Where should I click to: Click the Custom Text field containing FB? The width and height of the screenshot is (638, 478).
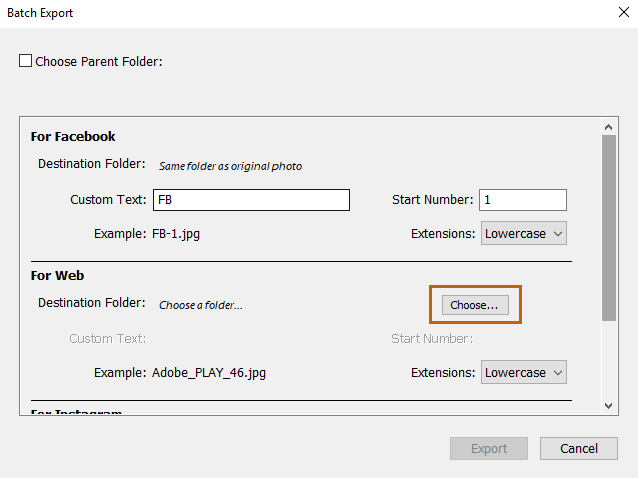click(251, 200)
